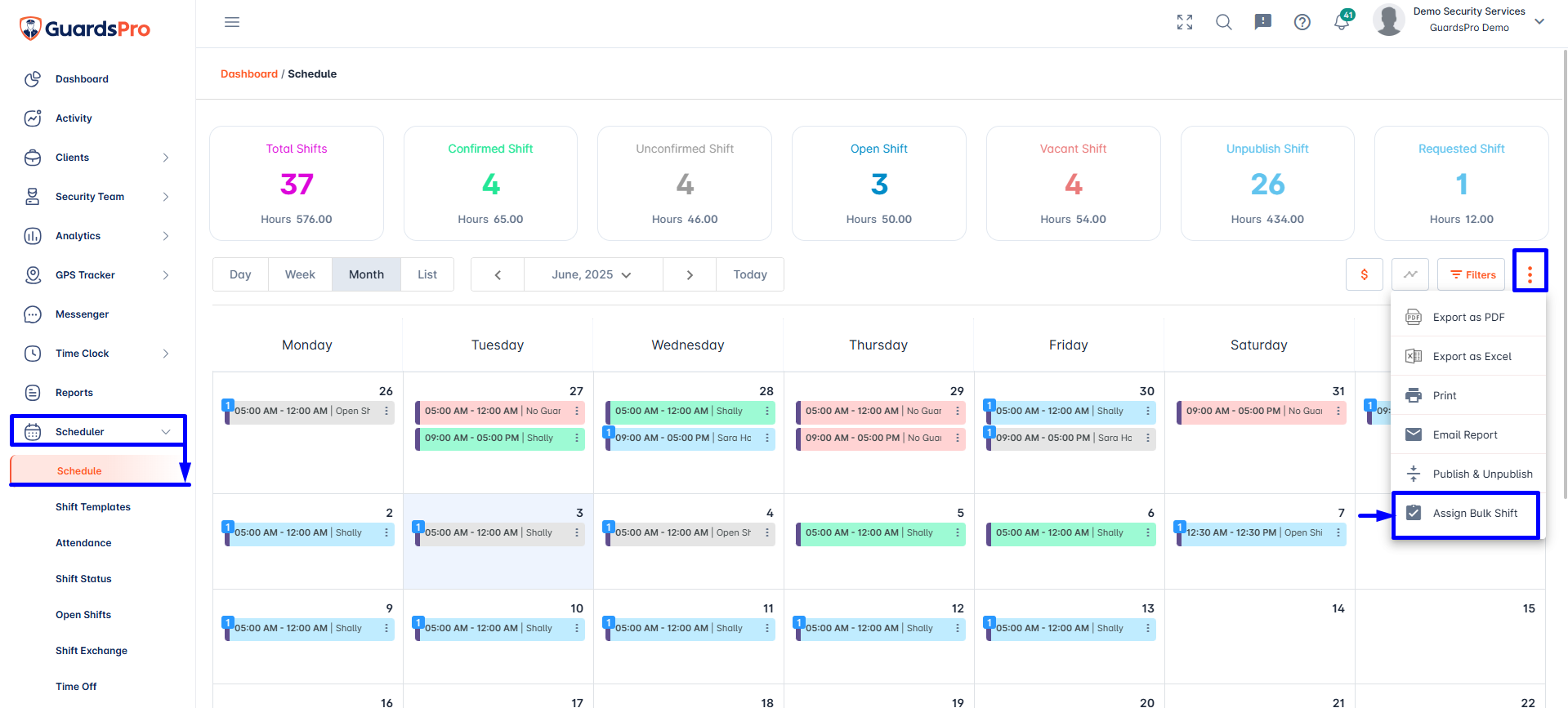Expand the Analytics submenu
The image size is (1568, 708).
[x=166, y=236]
